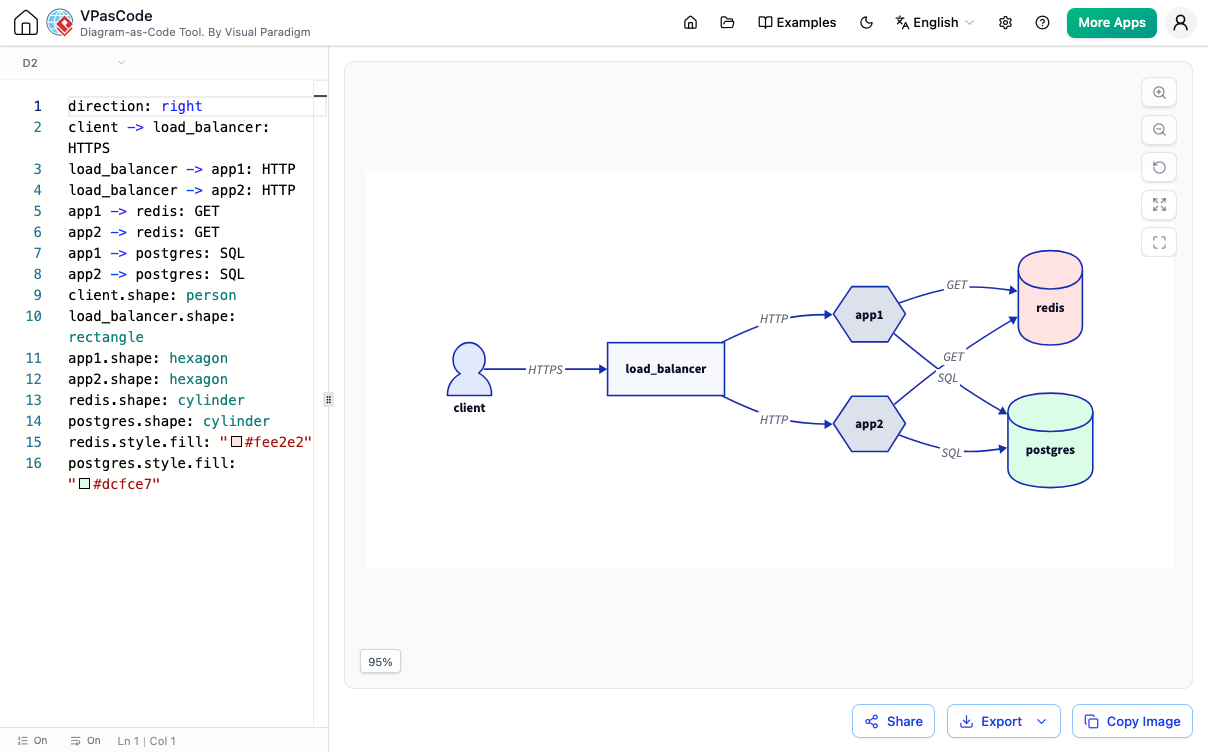The image size is (1208, 753).
Task: Toggle dark mode with the moon icon
Action: (x=867, y=23)
